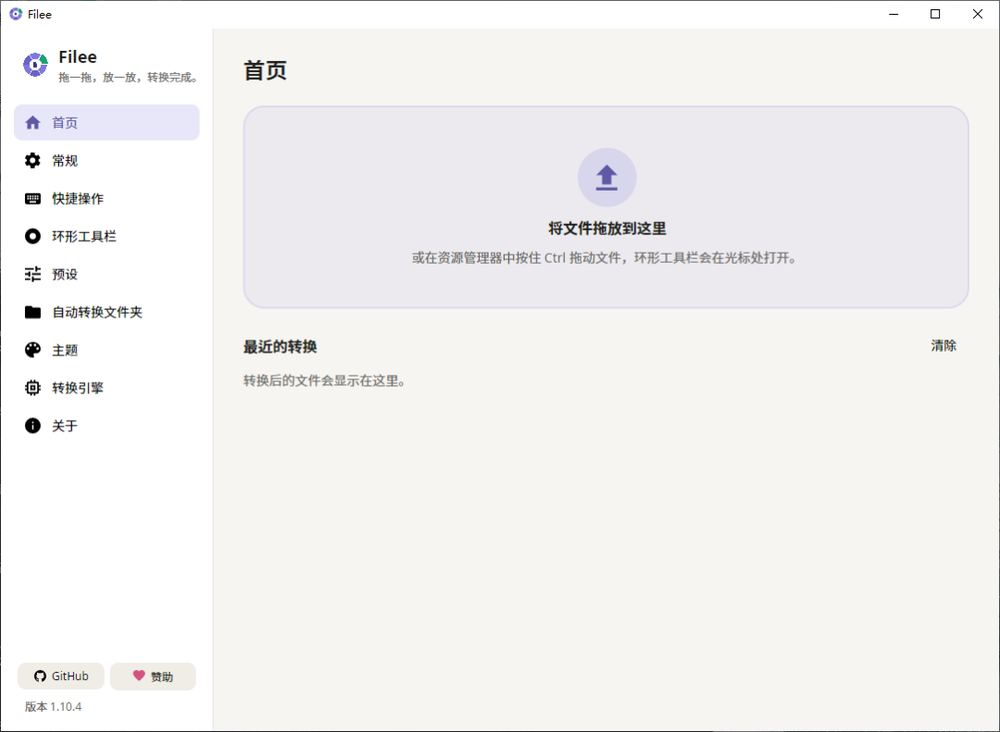The height and width of the screenshot is (732, 1000).
Task: Click the pink heart icon
Action: 138,675
